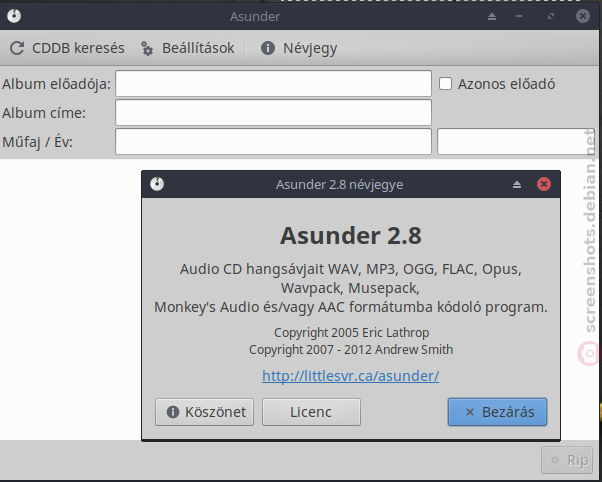Click the Asunder disc icon in main titlebar
This screenshot has width=602, height=482.
14,16
